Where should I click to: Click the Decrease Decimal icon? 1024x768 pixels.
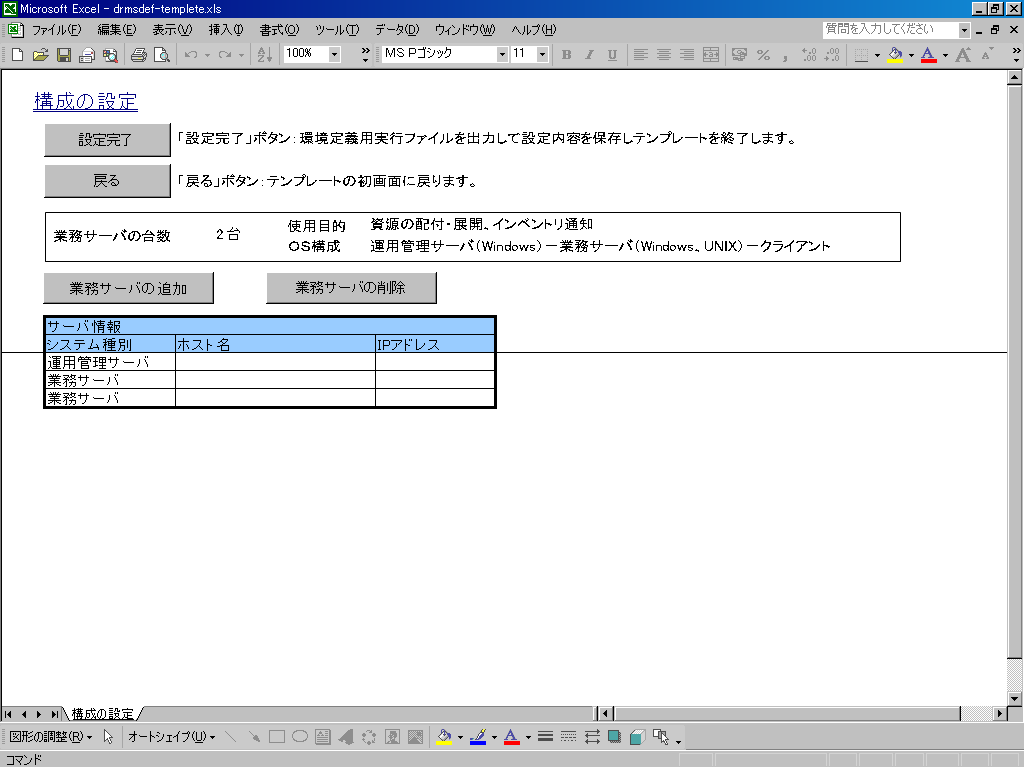832,55
